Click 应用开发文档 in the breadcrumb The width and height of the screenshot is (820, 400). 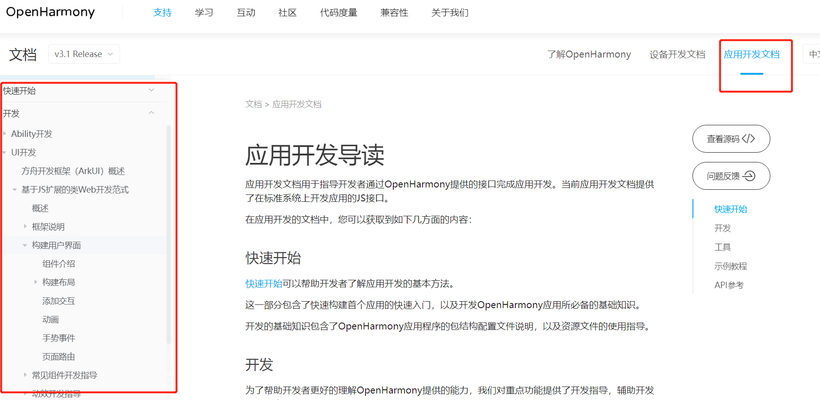(x=297, y=104)
